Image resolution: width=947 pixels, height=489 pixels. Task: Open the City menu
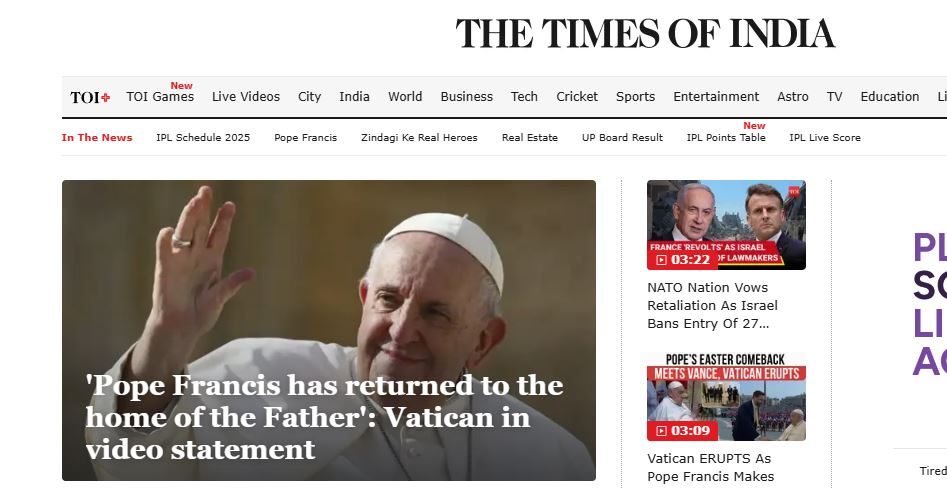coord(309,97)
